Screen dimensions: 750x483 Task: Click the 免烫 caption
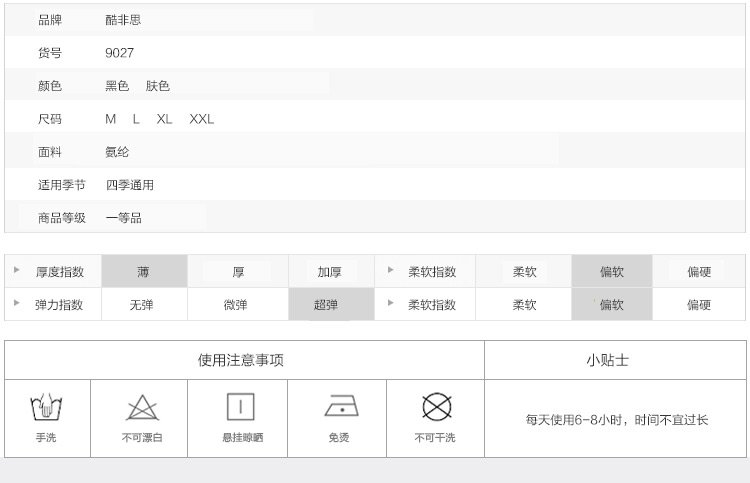click(339, 437)
